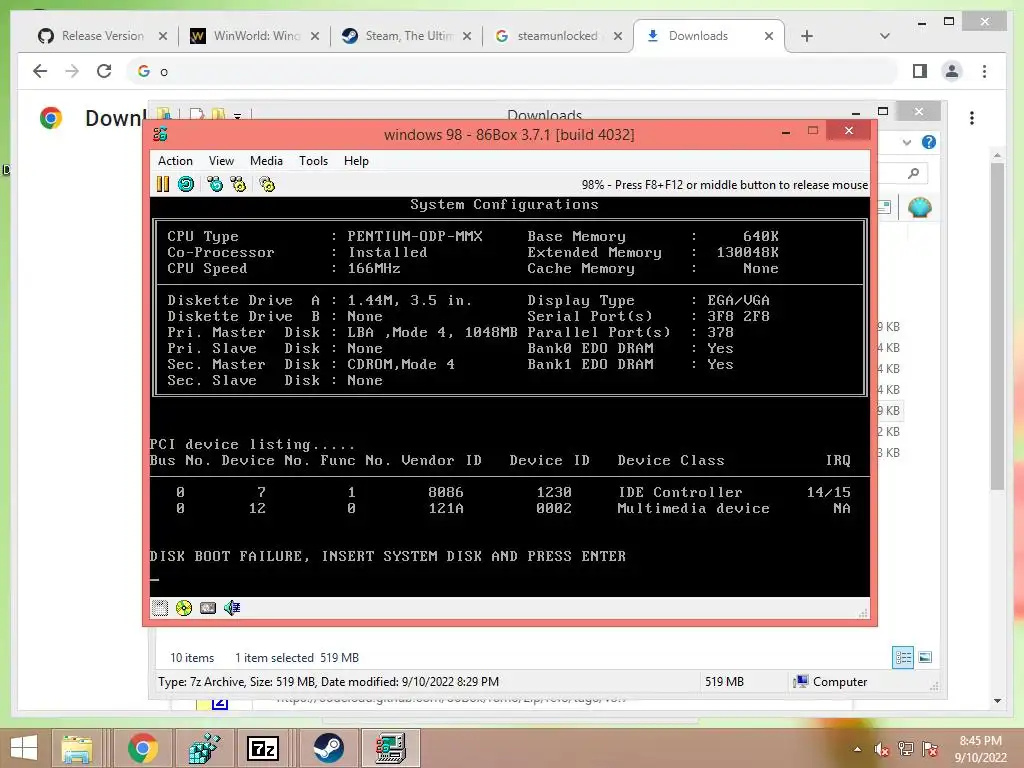This screenshot has height=768, width=1024.
Task: Click '1 item selected 519 MB' status text
Action: 297,658
